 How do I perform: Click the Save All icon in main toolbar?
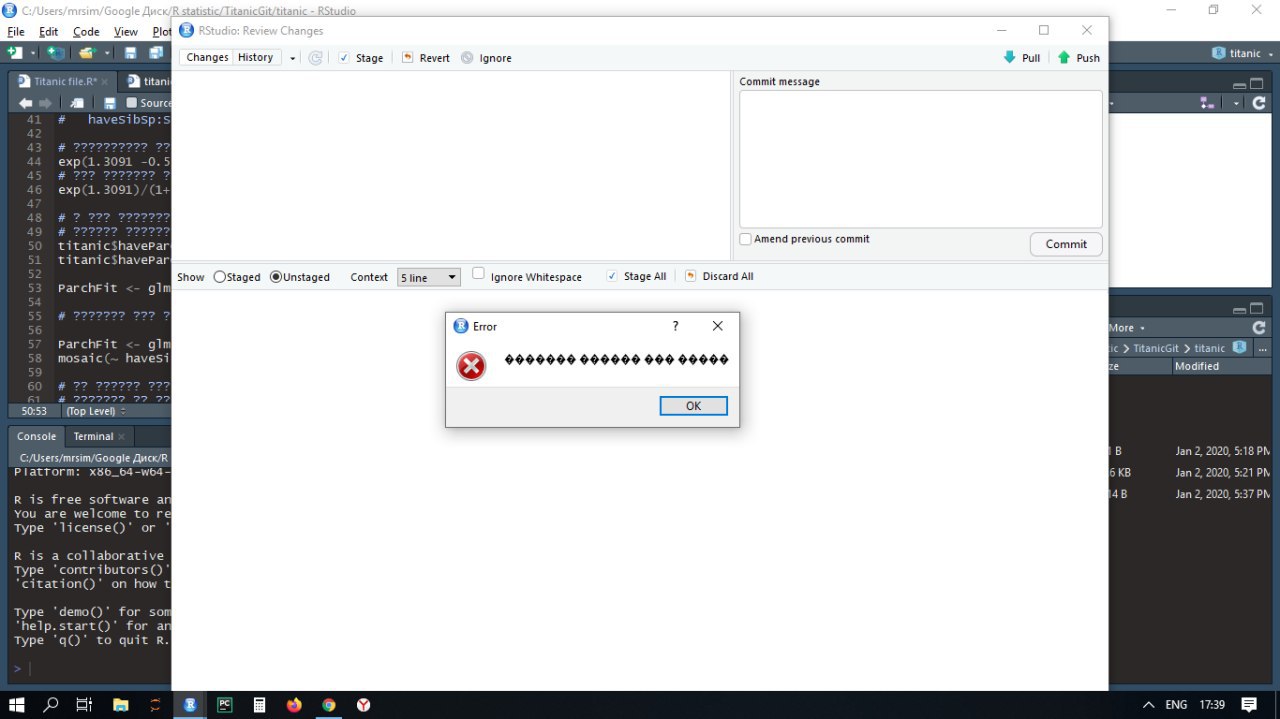(156, 52)
